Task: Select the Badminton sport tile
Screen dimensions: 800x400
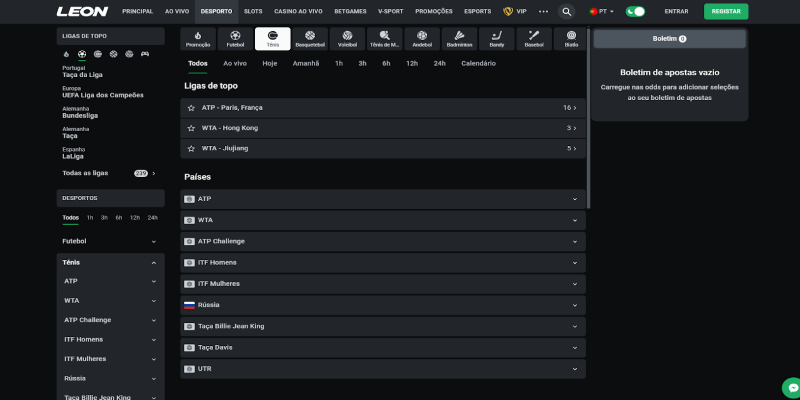Action: click(459, 39)
